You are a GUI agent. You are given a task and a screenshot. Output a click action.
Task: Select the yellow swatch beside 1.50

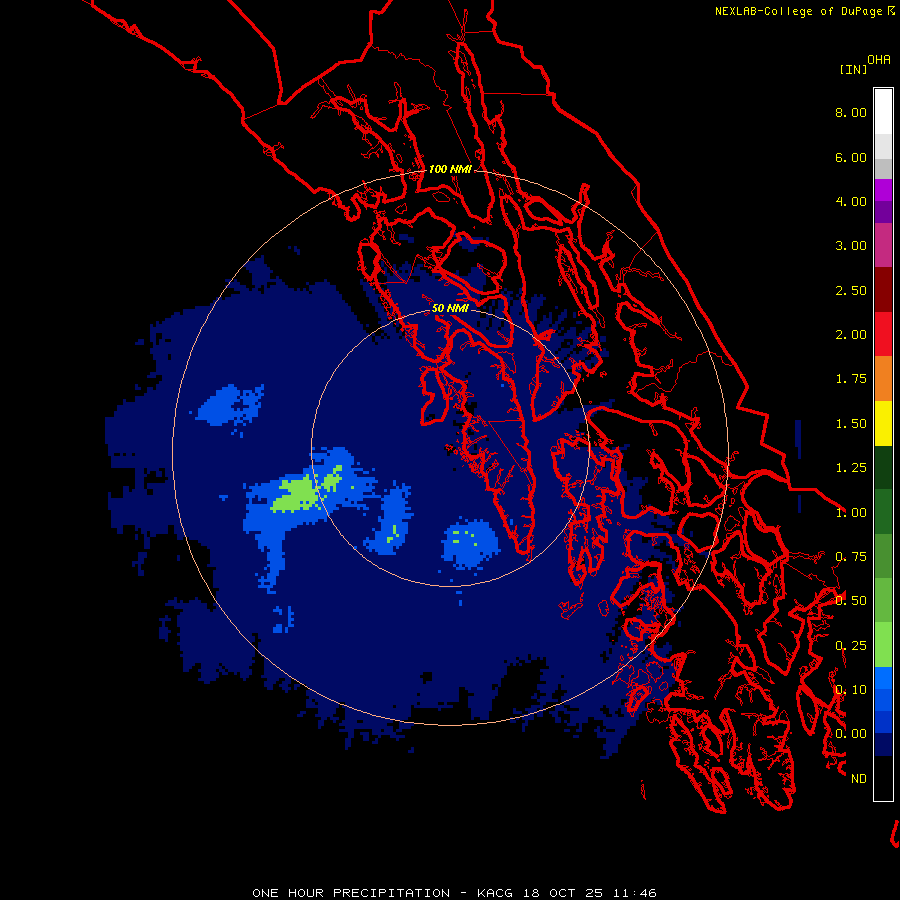(883, 423)
